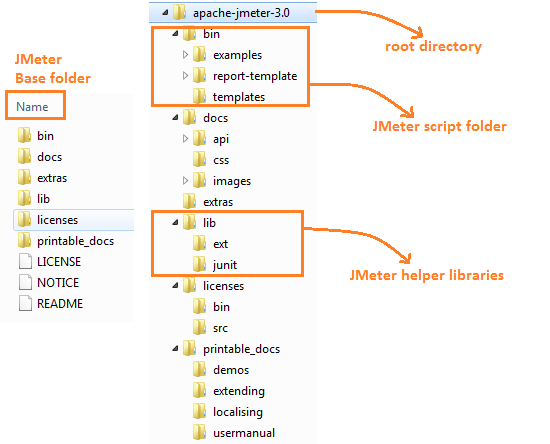The image size is (550, 444).
Task: Click the extending folder icon
Action: coord(200,391)
